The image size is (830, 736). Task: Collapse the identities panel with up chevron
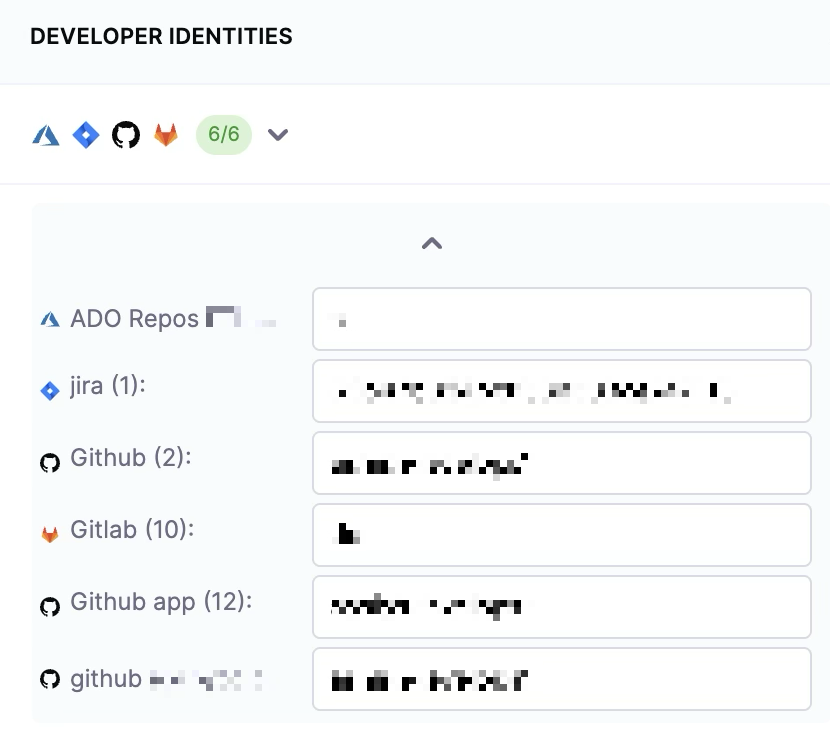(x=431, y=243)
